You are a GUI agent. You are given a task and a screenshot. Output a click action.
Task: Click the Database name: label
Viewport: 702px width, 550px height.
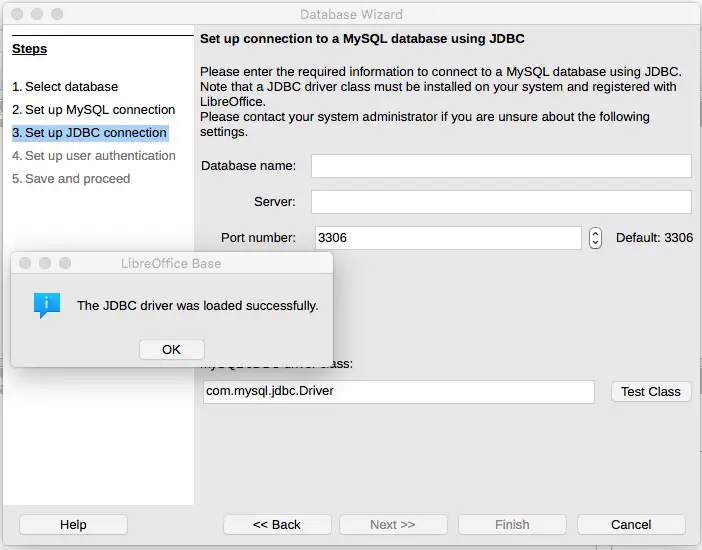click(248, 166)
